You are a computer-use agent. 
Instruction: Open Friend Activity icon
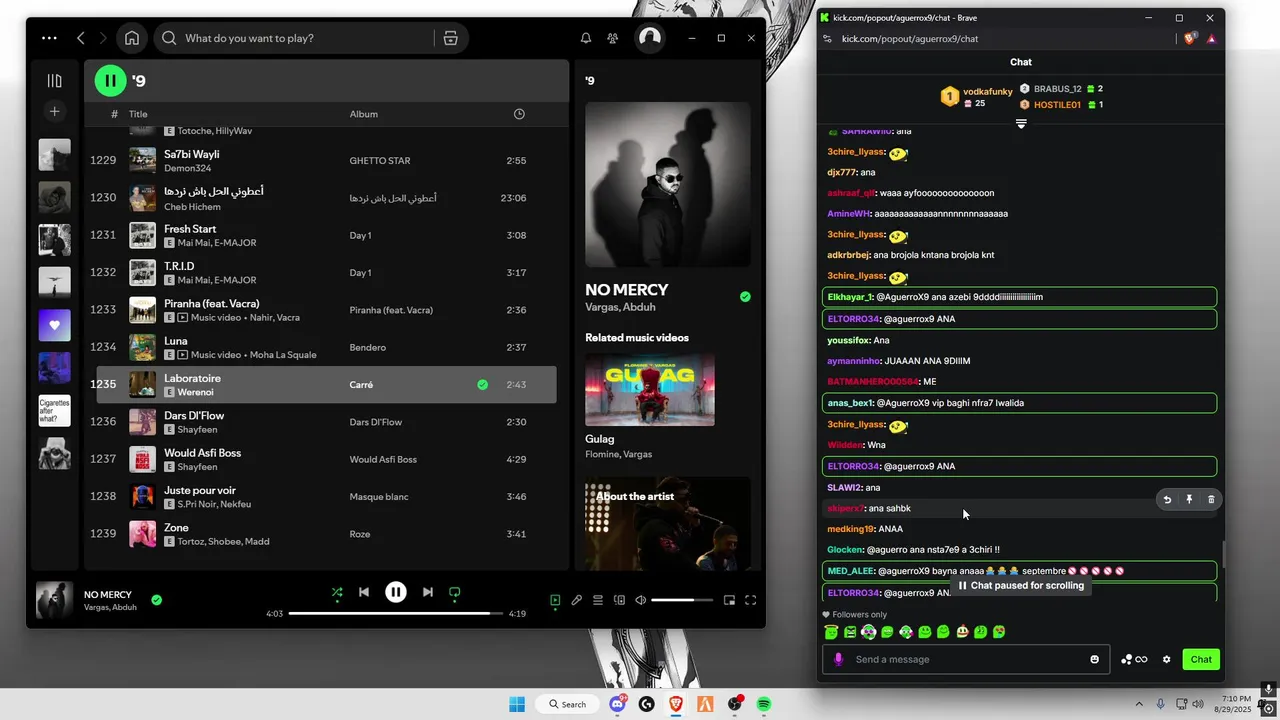click(x=613, y=38)
